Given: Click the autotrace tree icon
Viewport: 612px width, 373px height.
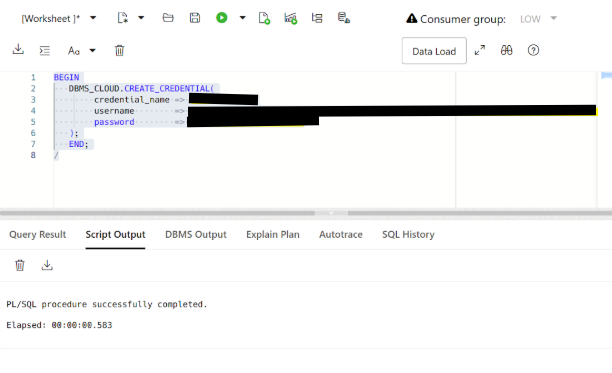Looking at the screenshot, I should click(x=317, y=18).
